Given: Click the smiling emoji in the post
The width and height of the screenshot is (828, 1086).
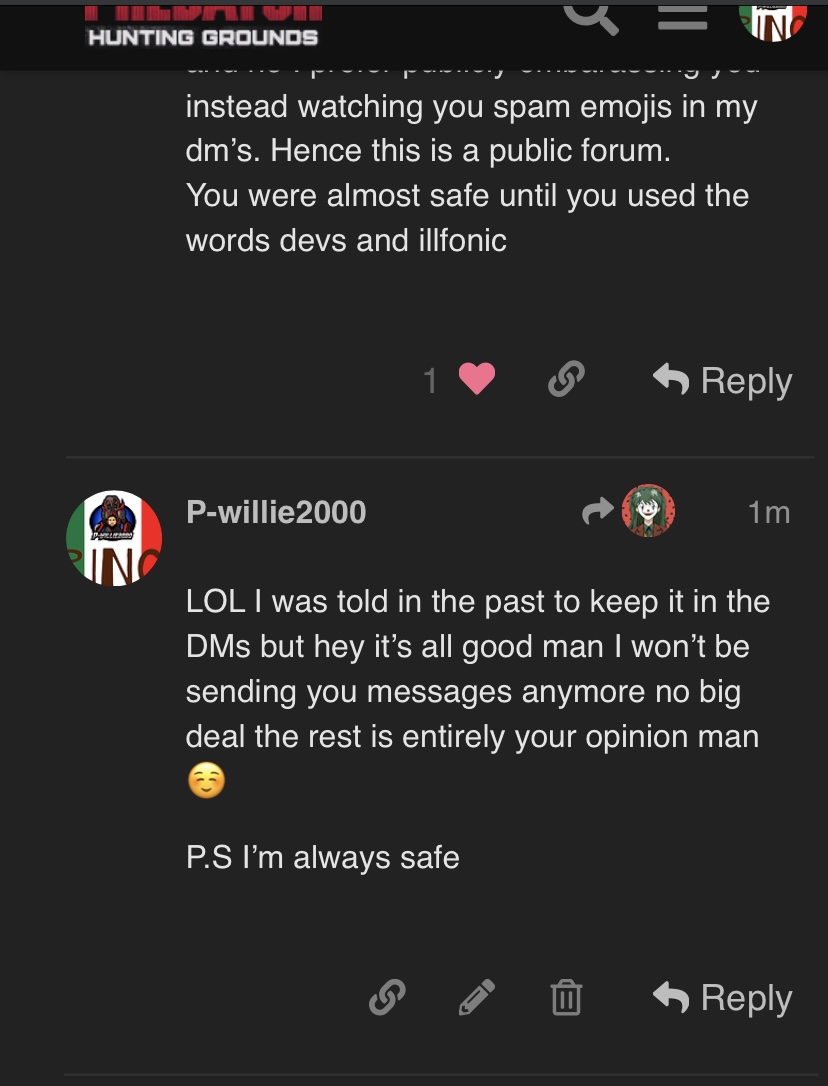Looking at the screenshot, I should pyautogui.click(x=206, y=782).
